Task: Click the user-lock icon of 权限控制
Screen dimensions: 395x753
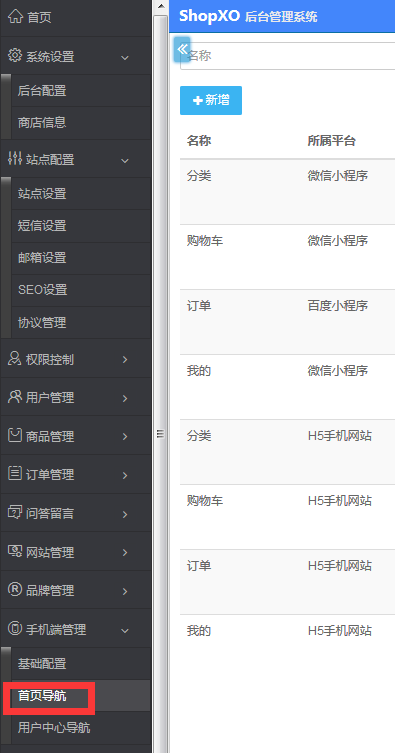Action: tap(15, 358)
